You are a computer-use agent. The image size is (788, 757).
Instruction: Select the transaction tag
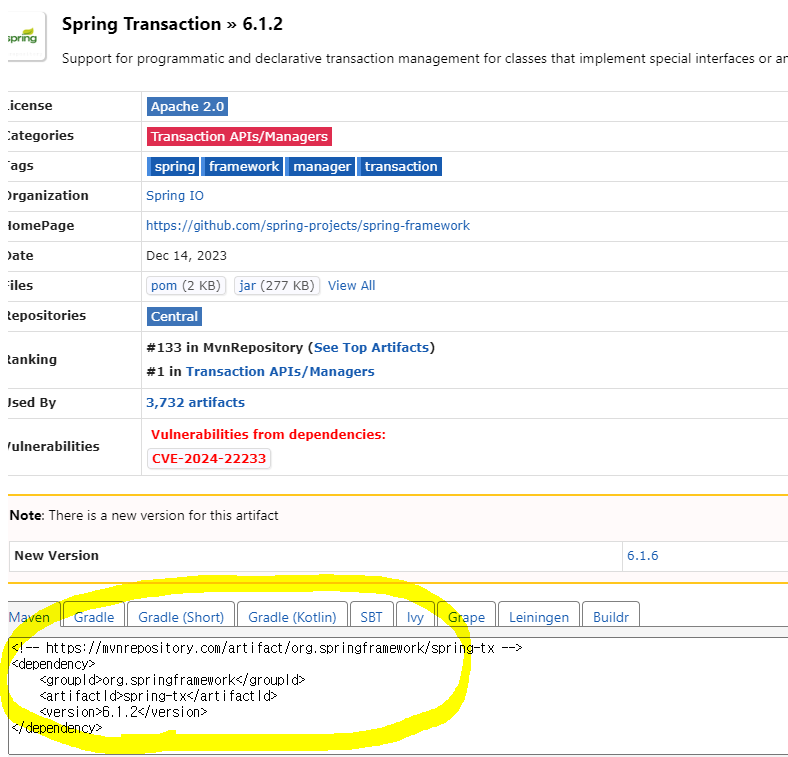coord(400,166)
